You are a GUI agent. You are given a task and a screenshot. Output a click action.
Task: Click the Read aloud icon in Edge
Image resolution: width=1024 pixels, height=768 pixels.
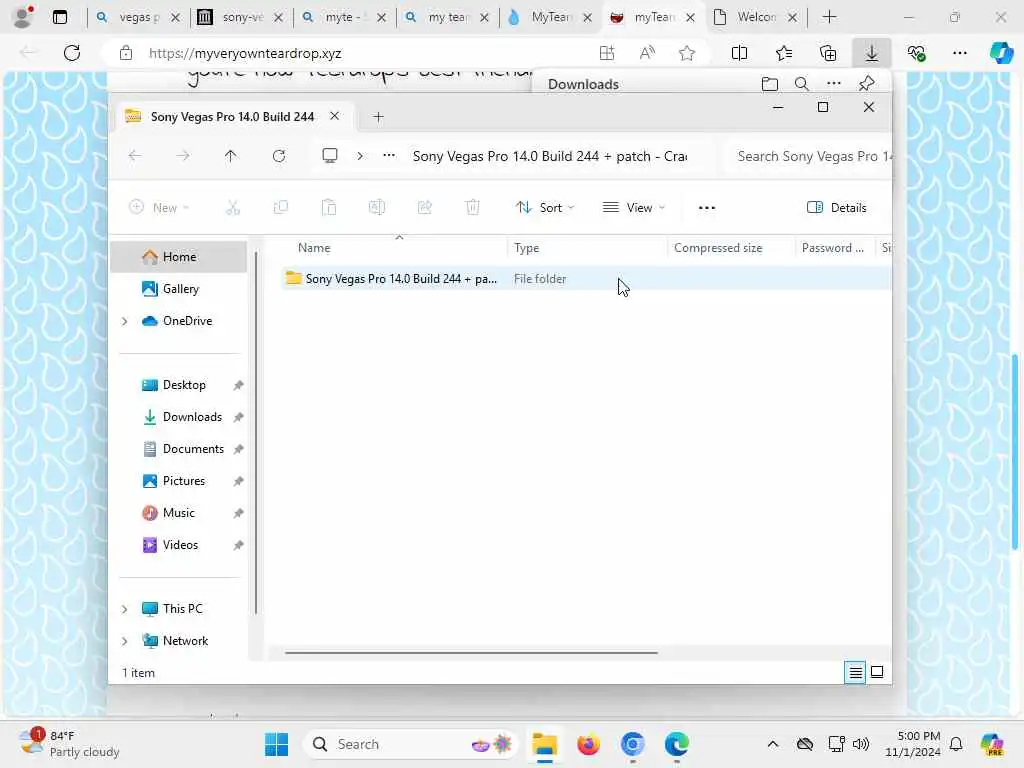[647, 54]
